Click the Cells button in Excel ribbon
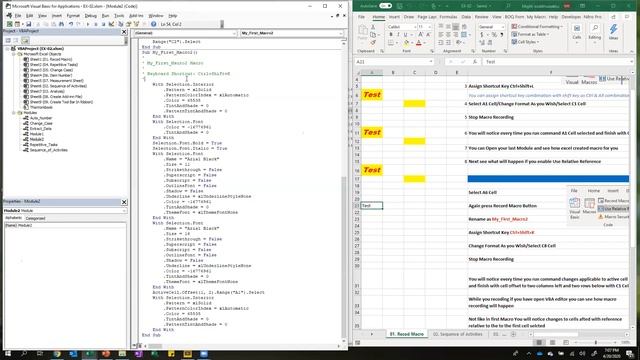Screen dimensions: 640x360 click(x=576, y=32)
